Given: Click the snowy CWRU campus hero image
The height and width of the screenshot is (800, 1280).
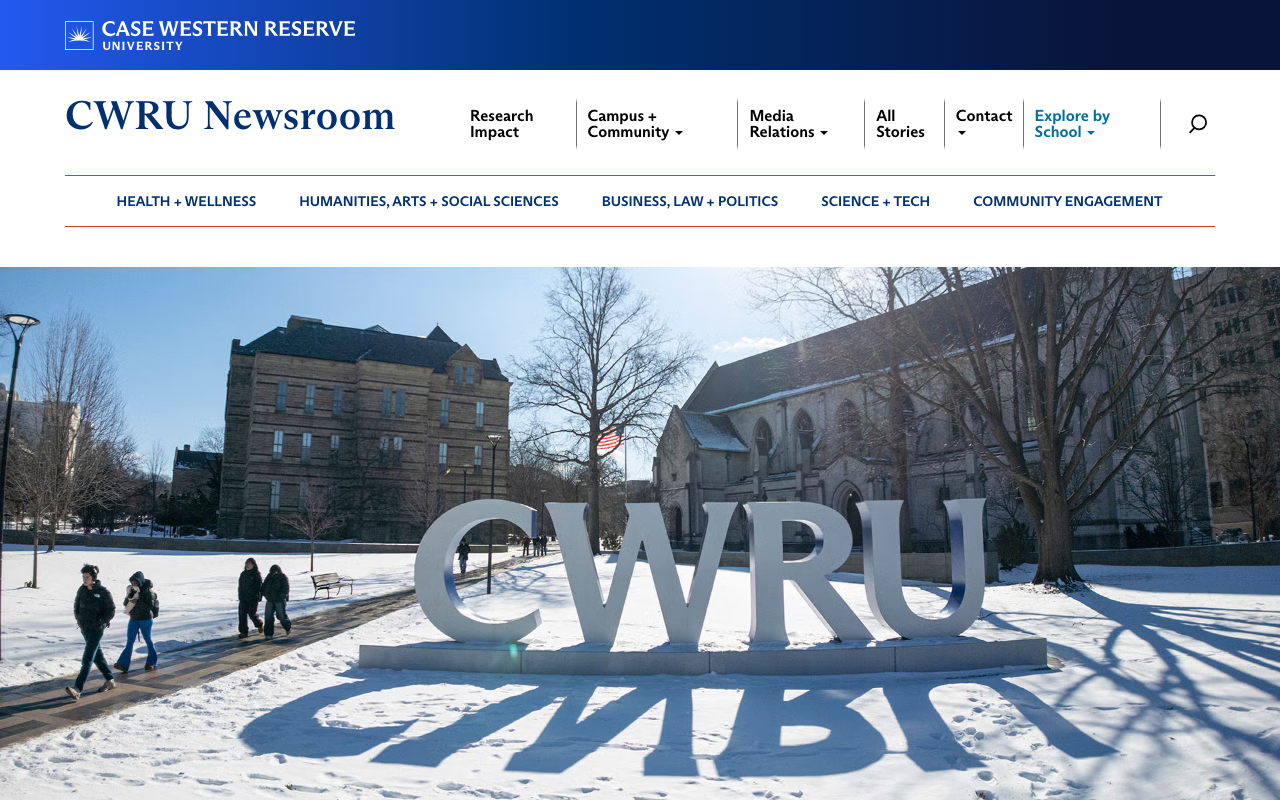Looking at the screenshot, I should coord(640,534).
